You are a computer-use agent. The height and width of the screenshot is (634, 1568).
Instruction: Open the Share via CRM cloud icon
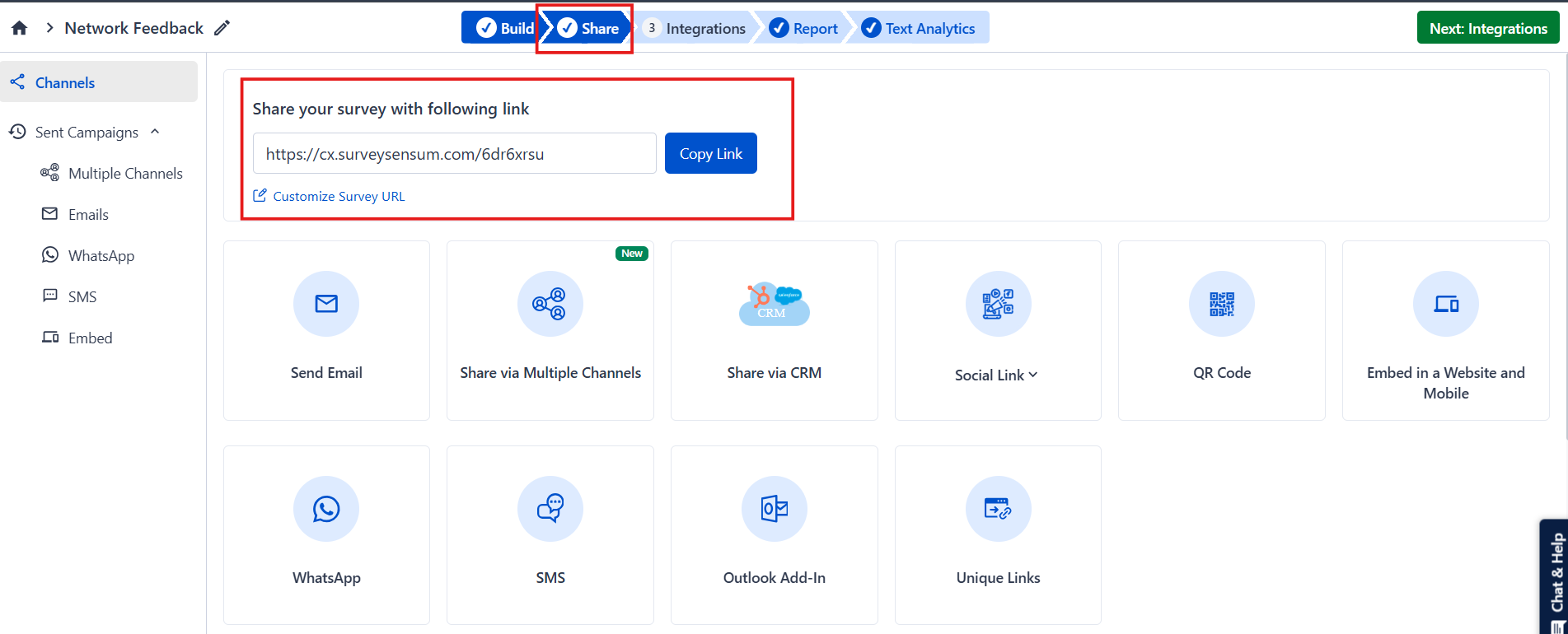774,304
